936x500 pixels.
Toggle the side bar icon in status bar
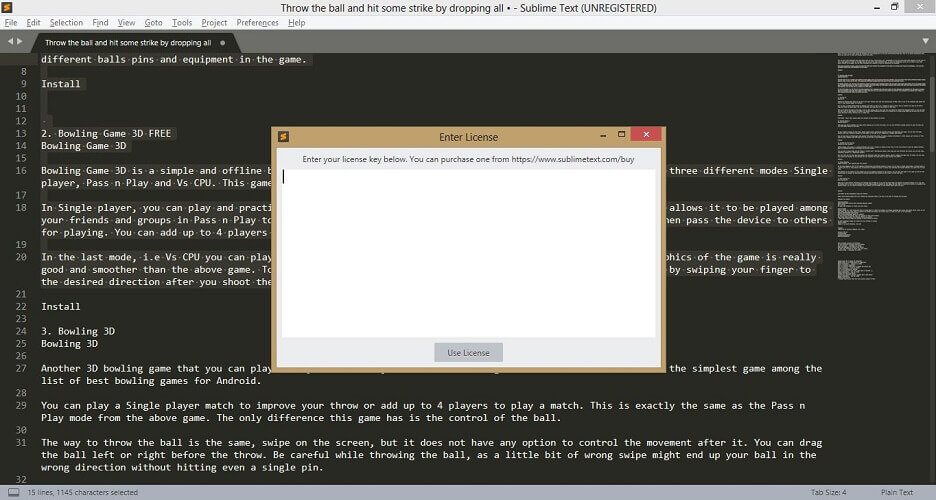pyautogui.click(x=13, y=492)
